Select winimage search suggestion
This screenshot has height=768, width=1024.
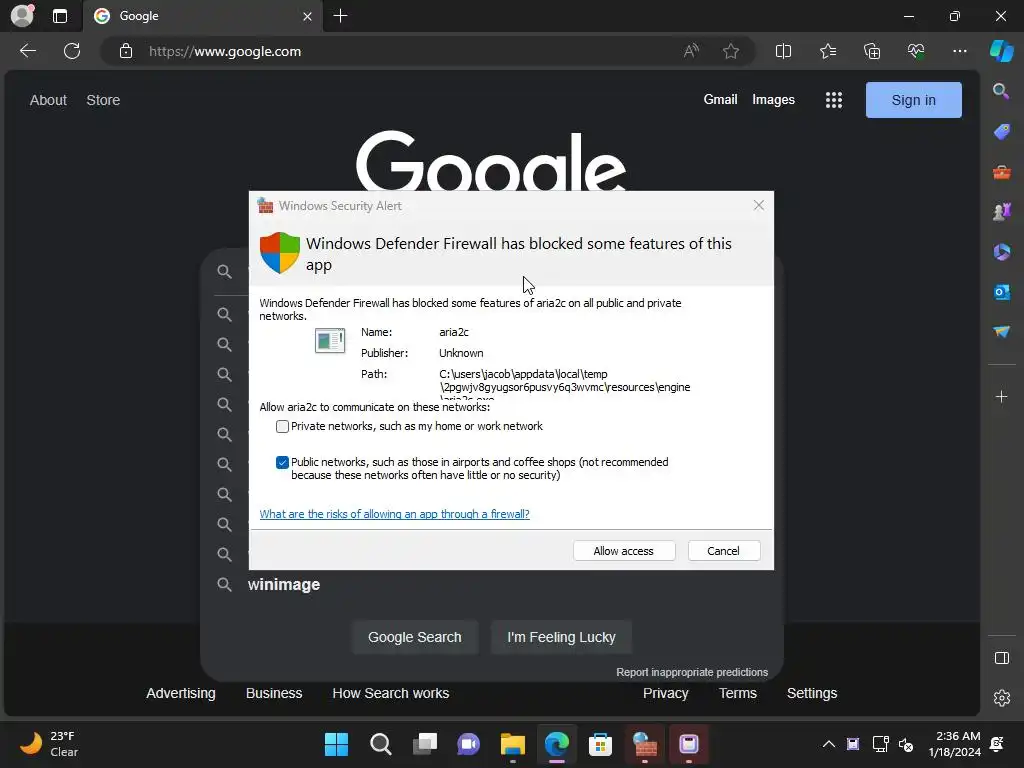tap(283, 584)
